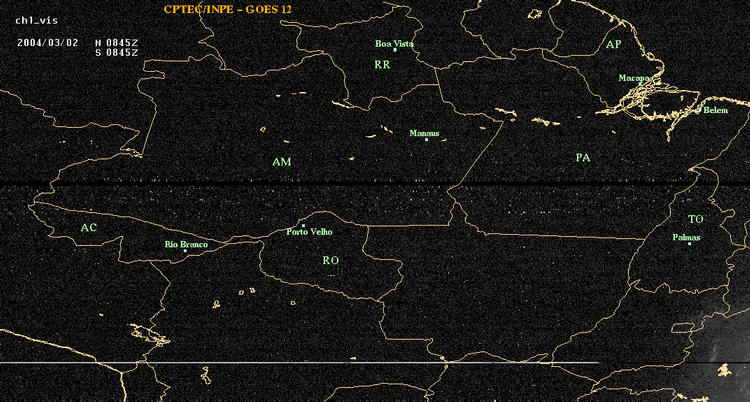750x402 pixels.
Task: Click the 'AM' state label
Action: (282, 162)
